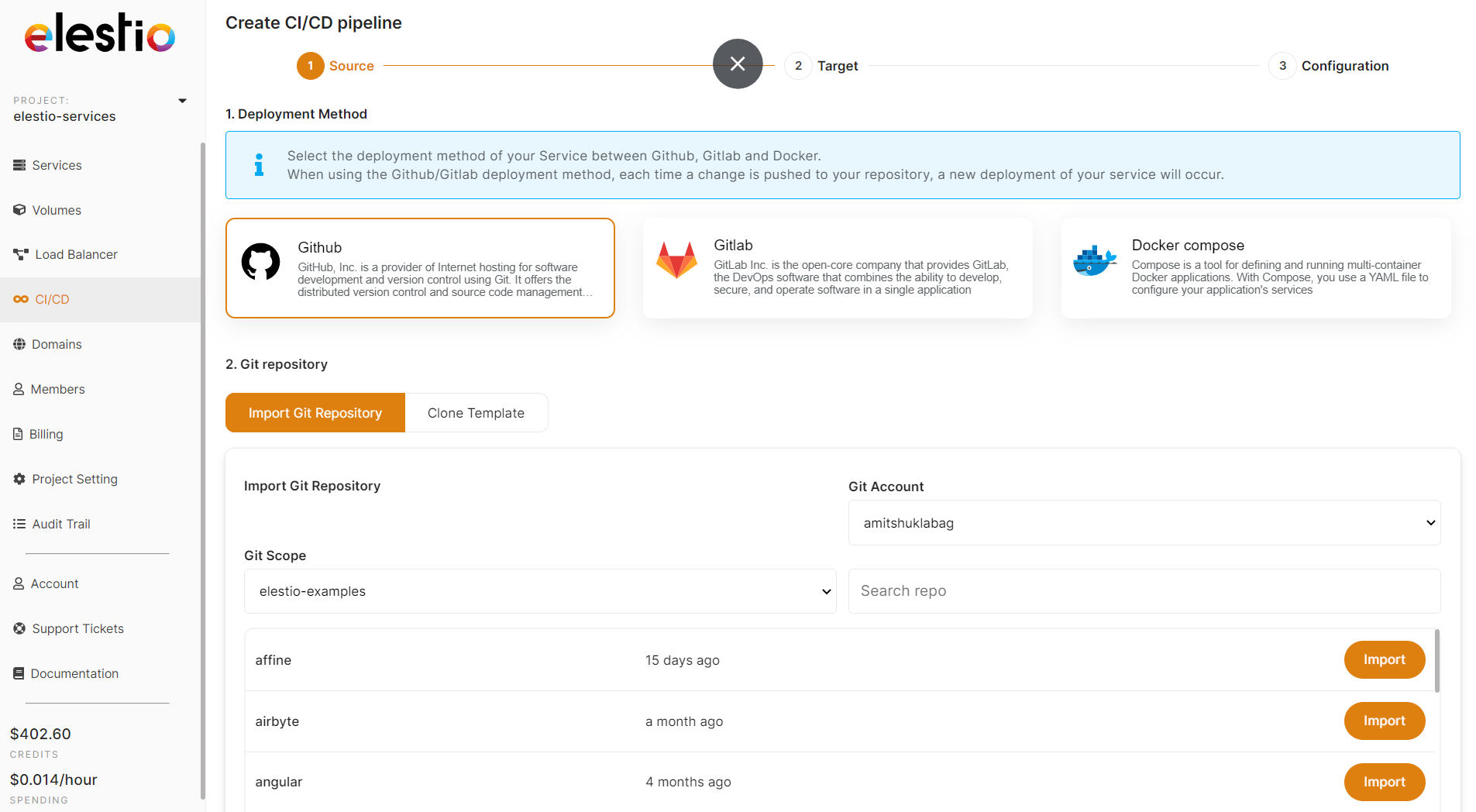Click the Search repo field
This screenshot has width=1476, height=812.
coord(1144,591)
